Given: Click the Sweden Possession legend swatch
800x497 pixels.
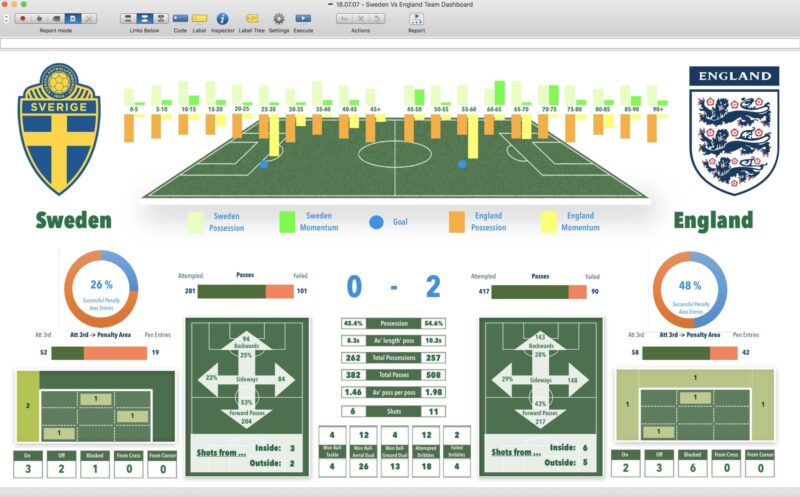Looking at the screenshot, I should coord(195,222).
